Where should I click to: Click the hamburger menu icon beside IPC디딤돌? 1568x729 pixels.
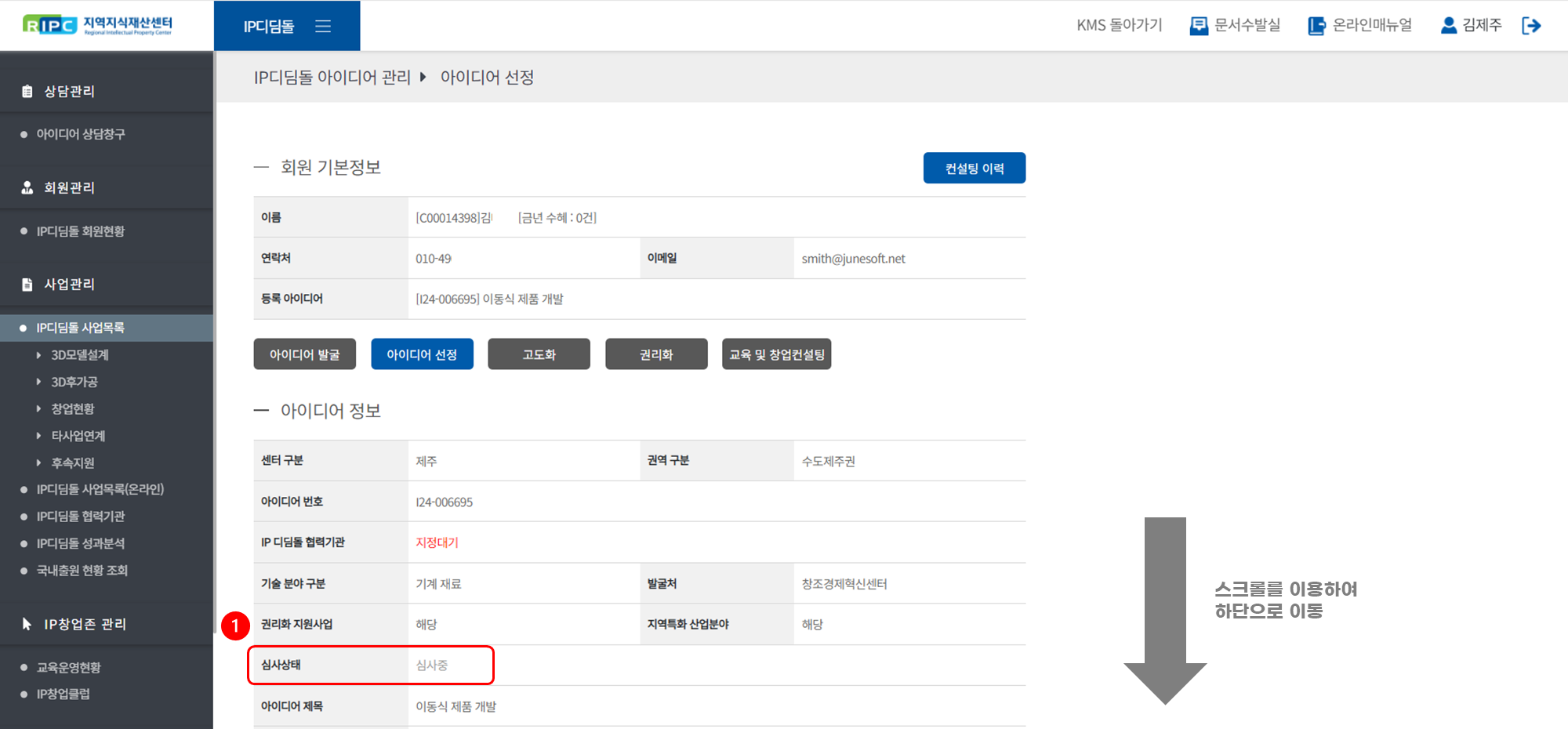tap(322, 27)
